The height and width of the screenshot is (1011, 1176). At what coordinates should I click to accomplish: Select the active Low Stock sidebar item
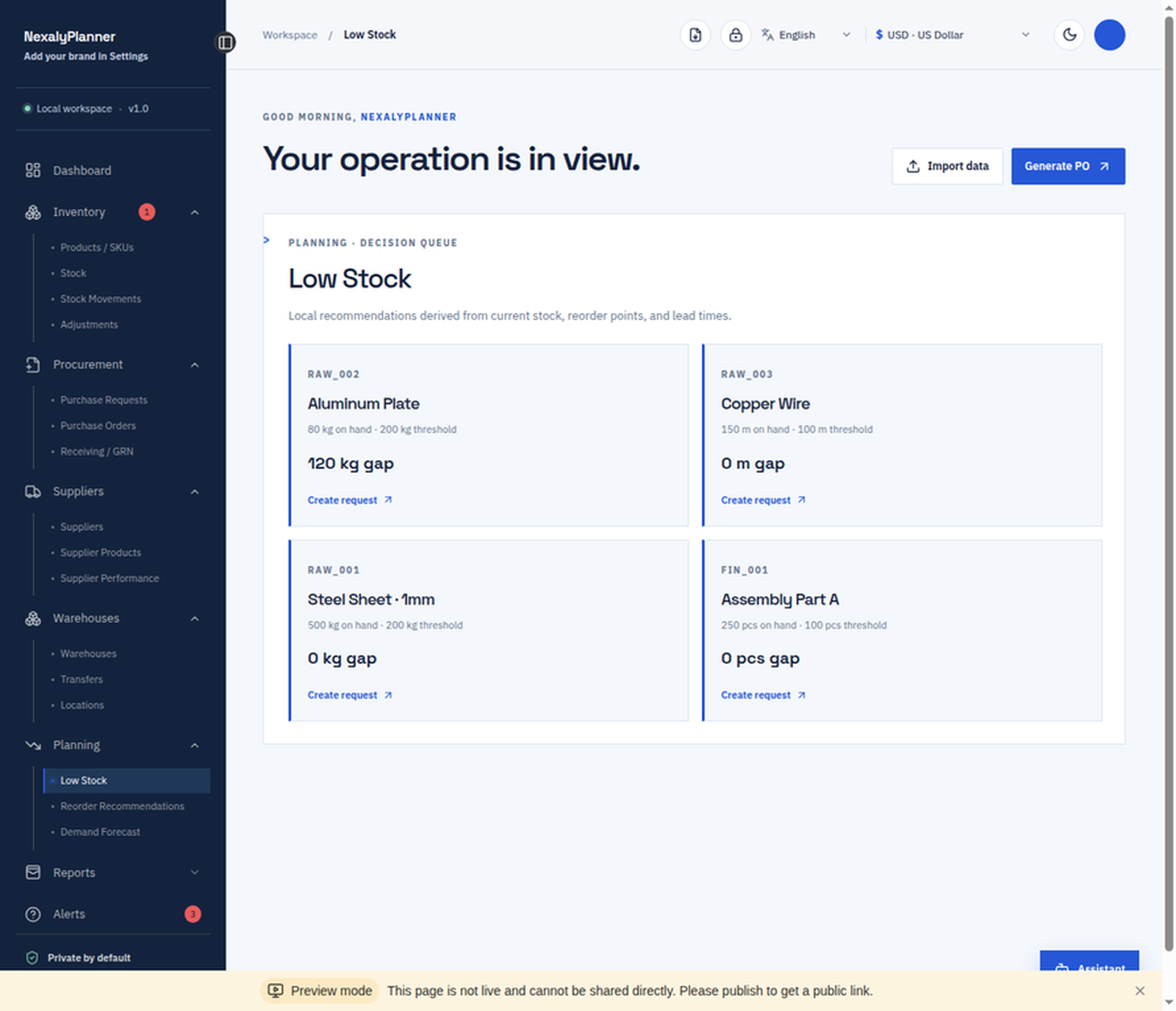[x=126, y=780]
